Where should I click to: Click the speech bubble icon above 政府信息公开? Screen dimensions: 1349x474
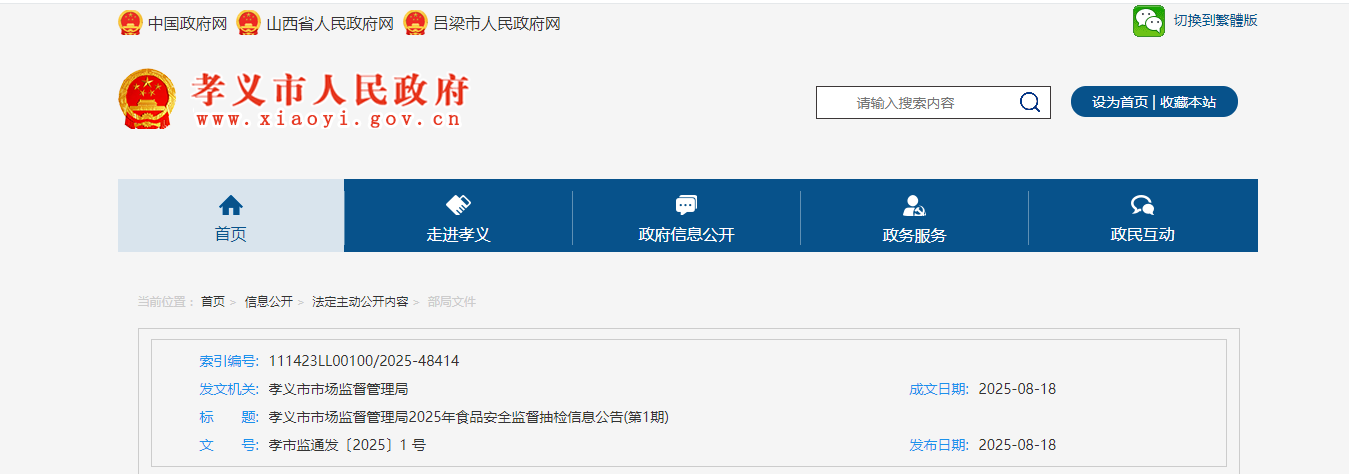686,205
